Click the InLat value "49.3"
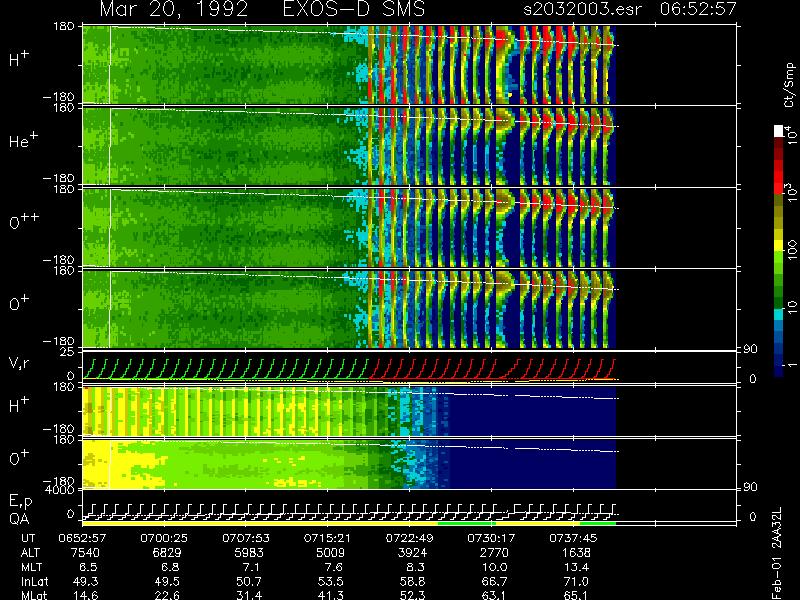 click(x=86, y=581)
